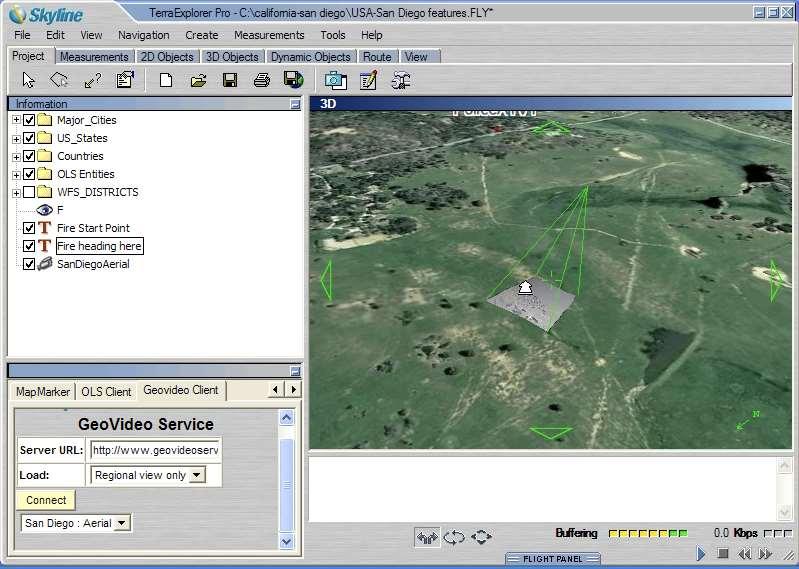This screenshot has width=799, height=569.
Task: Switch to the 2D Objects tab
Action: (167, 57)
